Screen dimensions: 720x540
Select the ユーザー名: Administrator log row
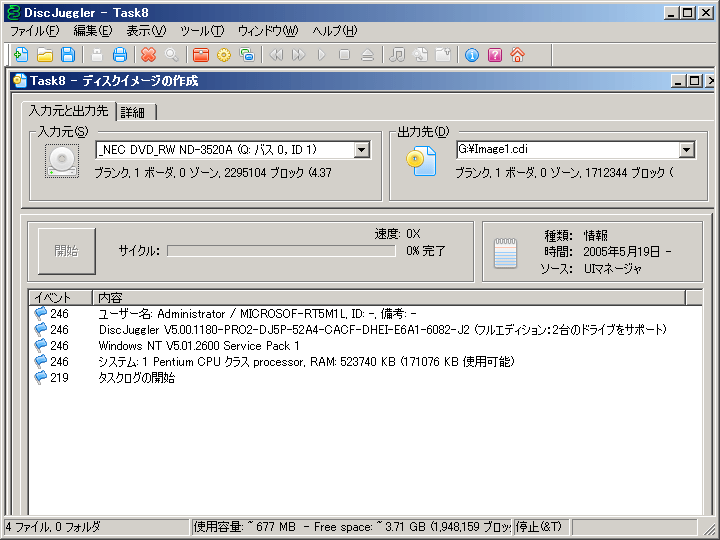[x=365, y=314]
